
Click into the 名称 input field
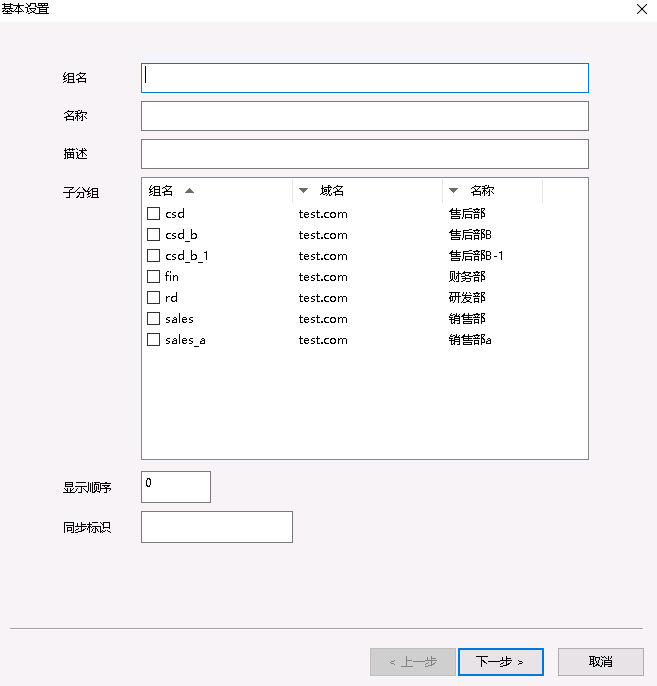click(x=364, y=116)
